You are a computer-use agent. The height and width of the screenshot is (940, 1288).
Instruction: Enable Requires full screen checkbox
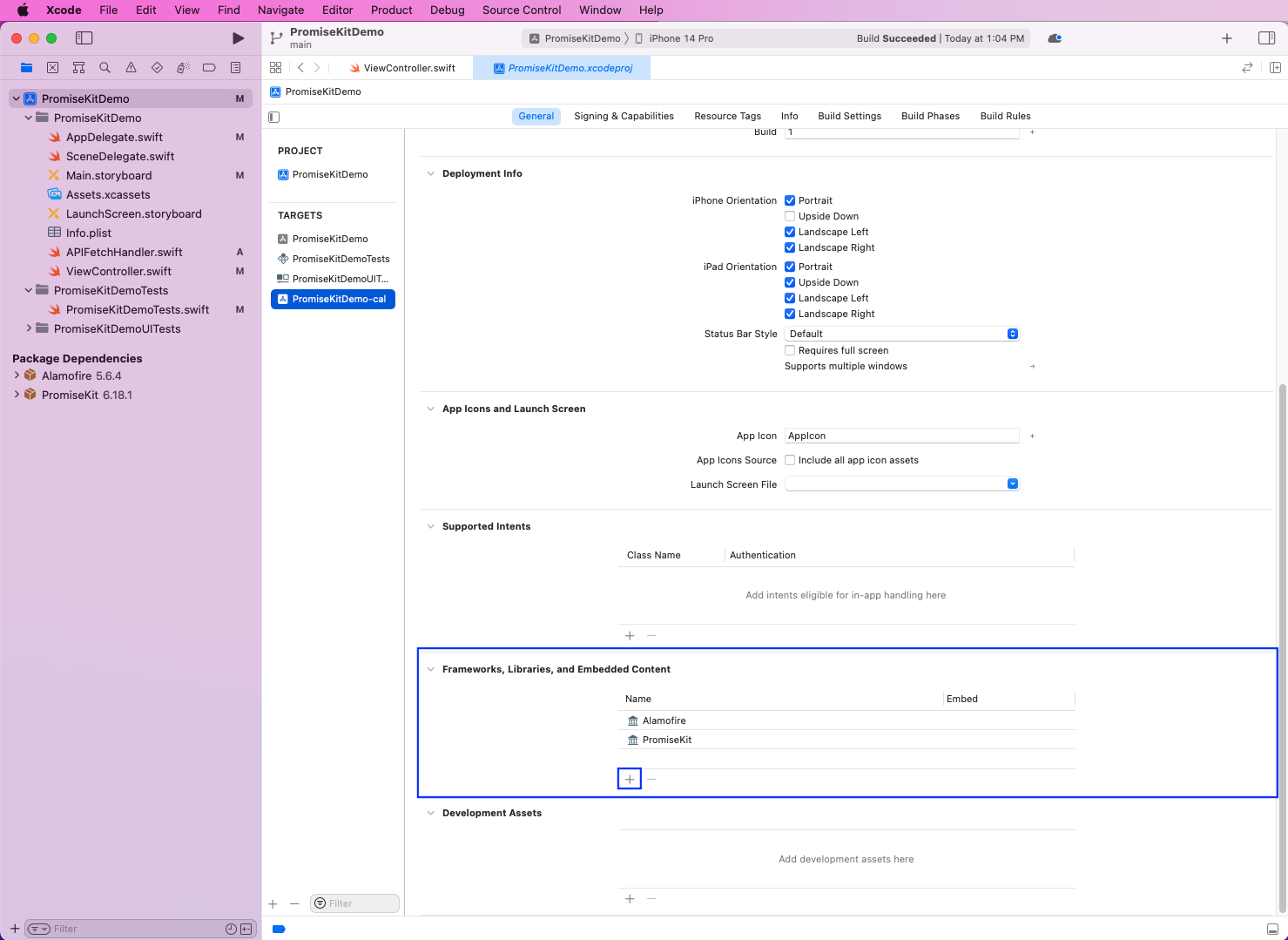[790, 350]
